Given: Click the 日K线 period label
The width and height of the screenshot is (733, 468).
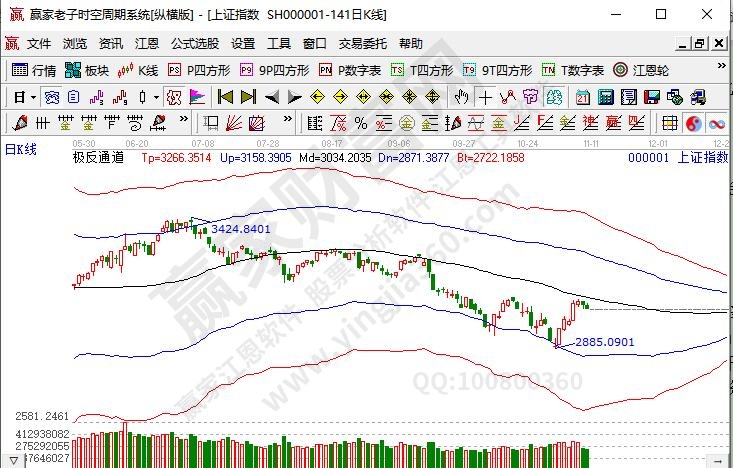Looking at the screenshot, I should [20, 149].
